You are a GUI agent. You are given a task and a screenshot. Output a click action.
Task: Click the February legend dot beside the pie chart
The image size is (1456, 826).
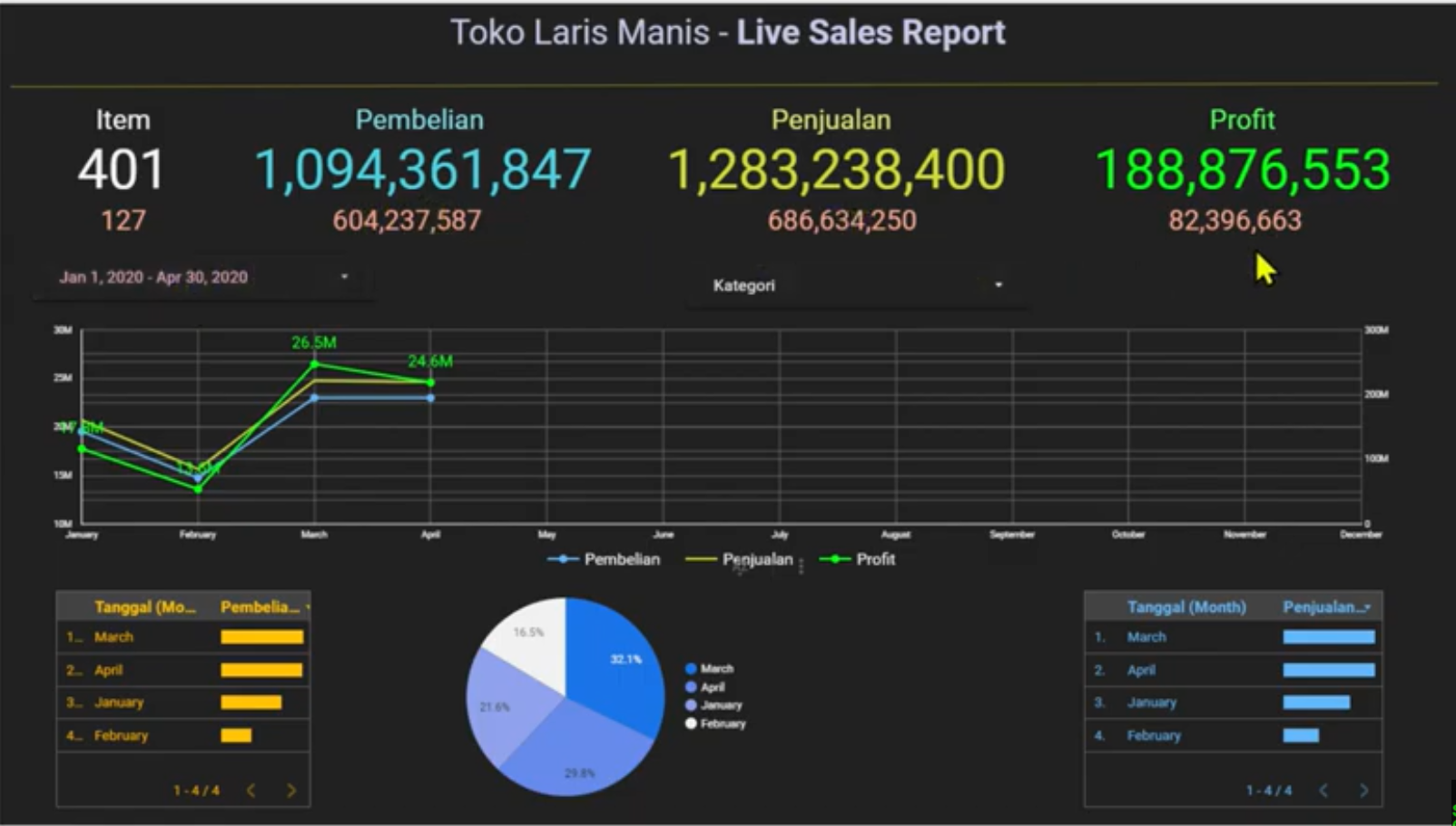tap(692, 723)
